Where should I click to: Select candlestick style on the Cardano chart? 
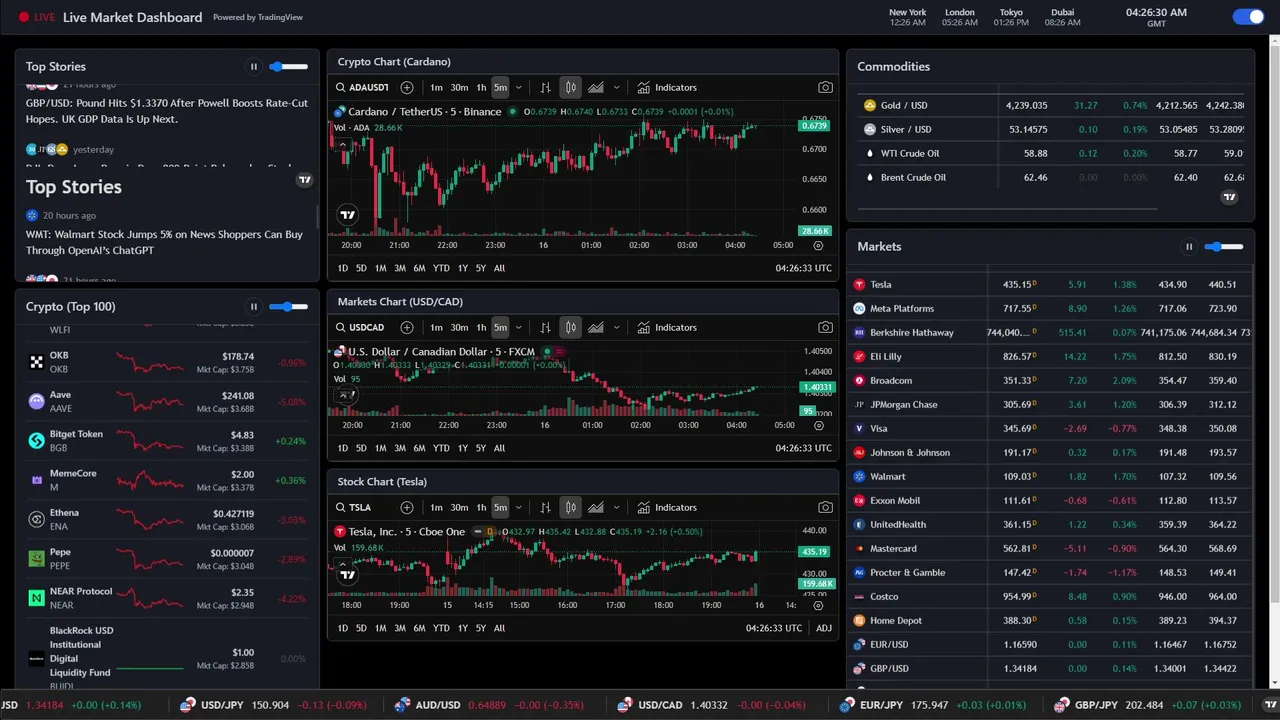click(570, 88)
